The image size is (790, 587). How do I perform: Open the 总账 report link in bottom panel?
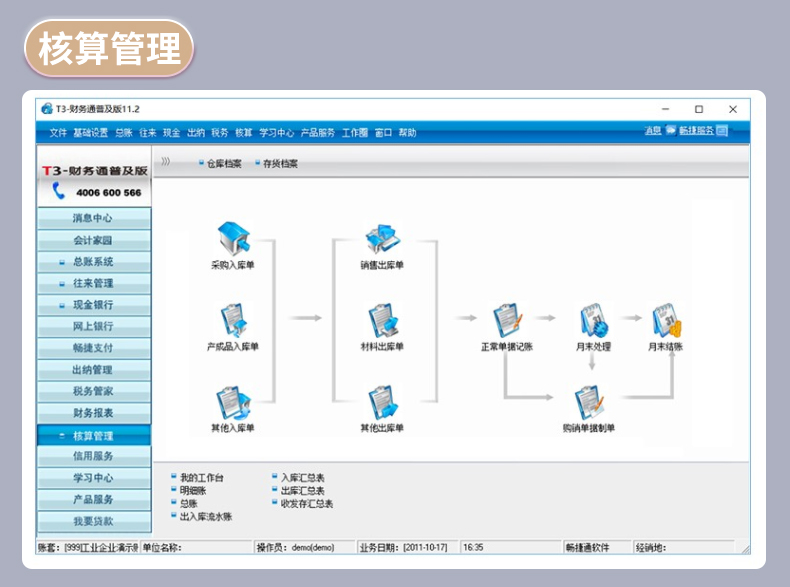188,503
